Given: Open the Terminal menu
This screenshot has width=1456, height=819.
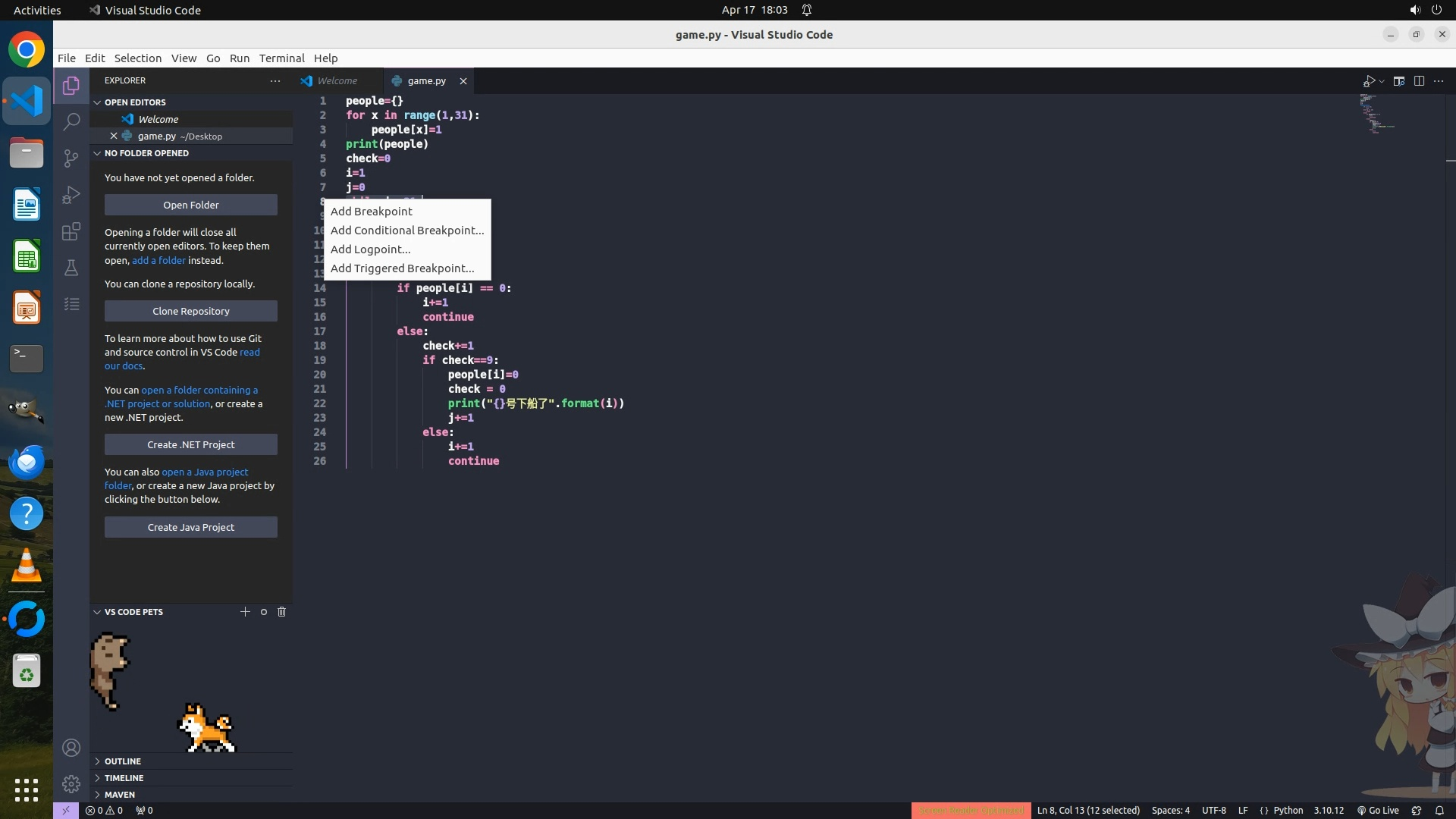Looking at the screenshot, I should pos(281,58).
